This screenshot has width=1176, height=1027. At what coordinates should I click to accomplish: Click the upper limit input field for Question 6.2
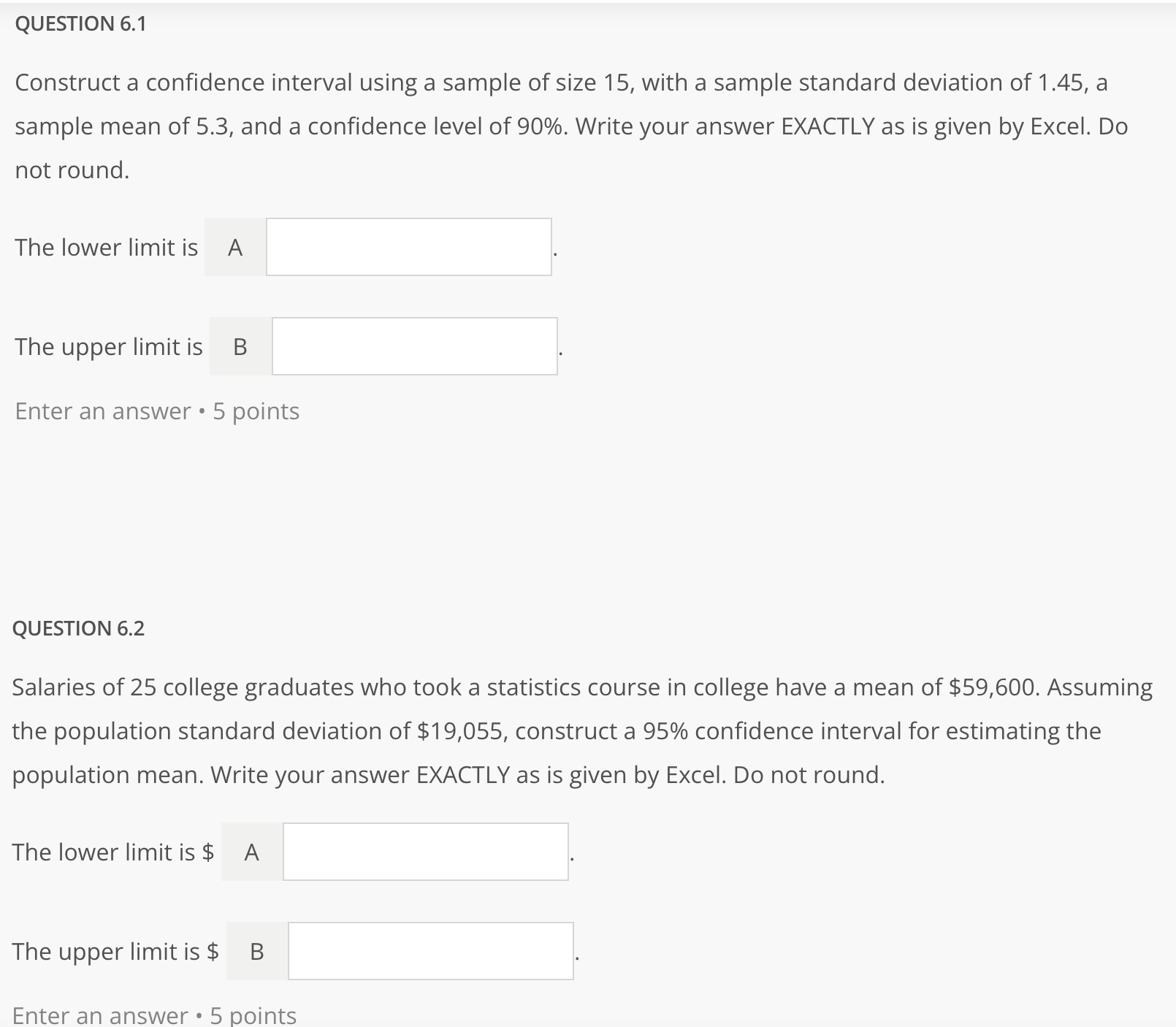tap(429, 951)
